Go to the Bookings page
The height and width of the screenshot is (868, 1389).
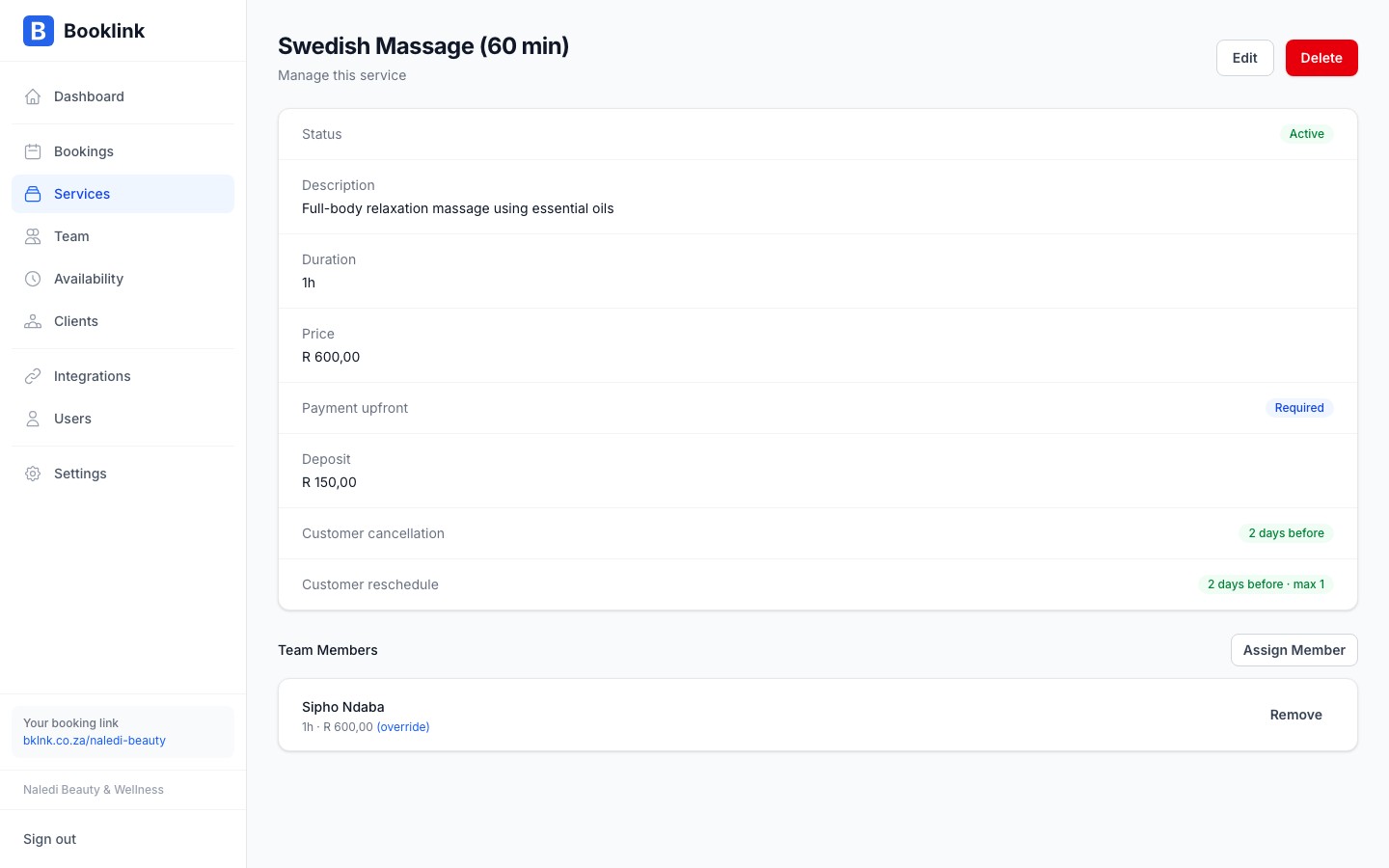(84, 151)
